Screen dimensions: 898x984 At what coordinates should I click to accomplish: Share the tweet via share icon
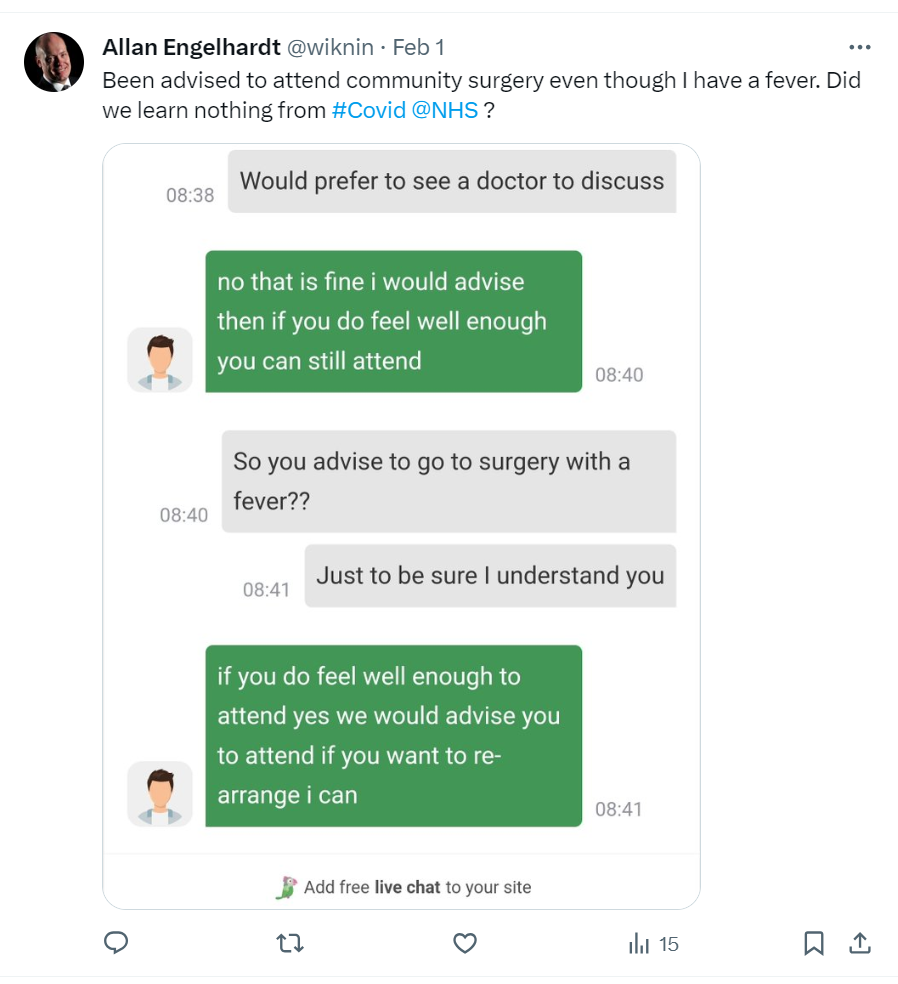click(859, 943)
